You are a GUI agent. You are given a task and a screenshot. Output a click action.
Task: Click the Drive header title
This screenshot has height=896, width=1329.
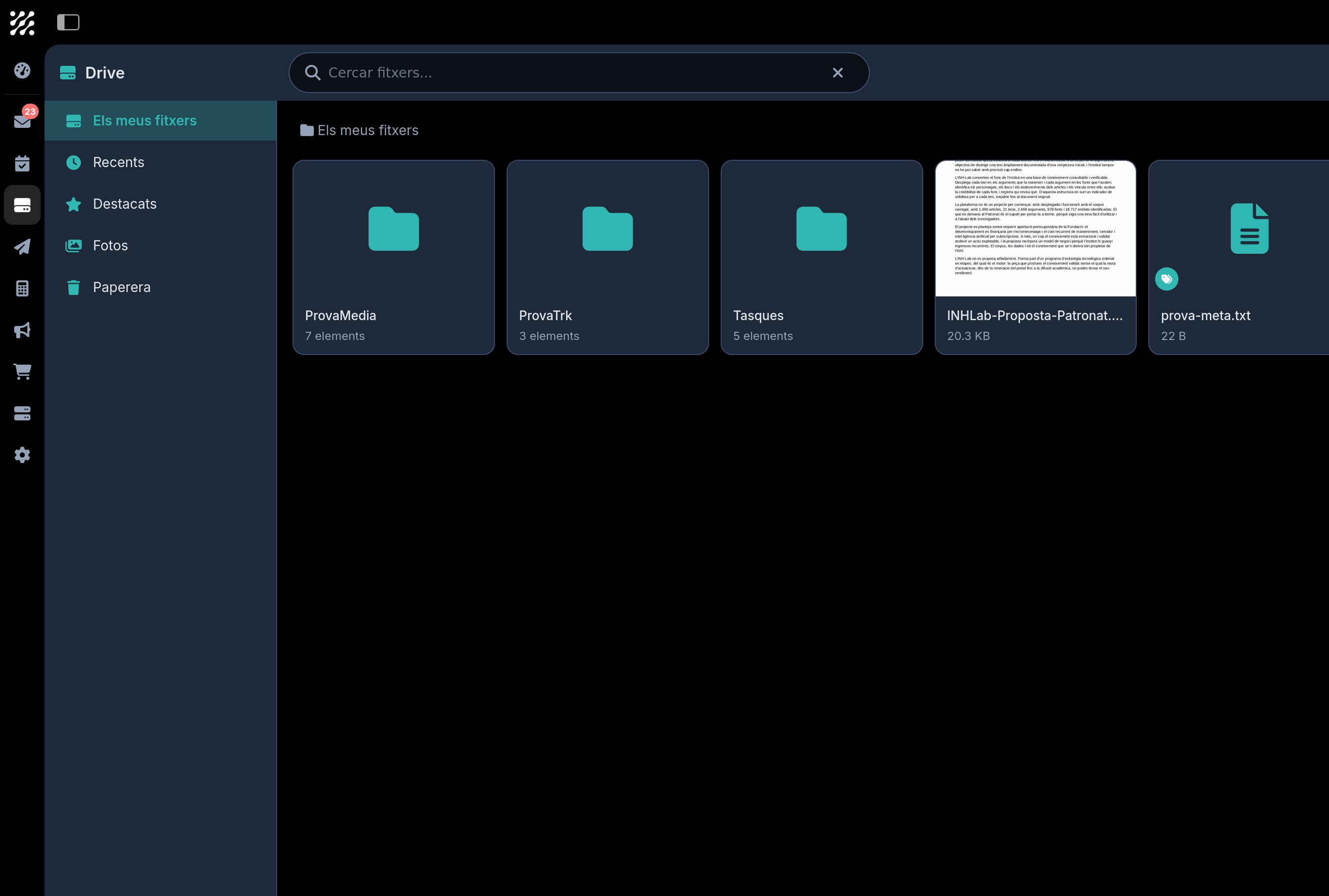pyautogui.click(x=105, y=73)
